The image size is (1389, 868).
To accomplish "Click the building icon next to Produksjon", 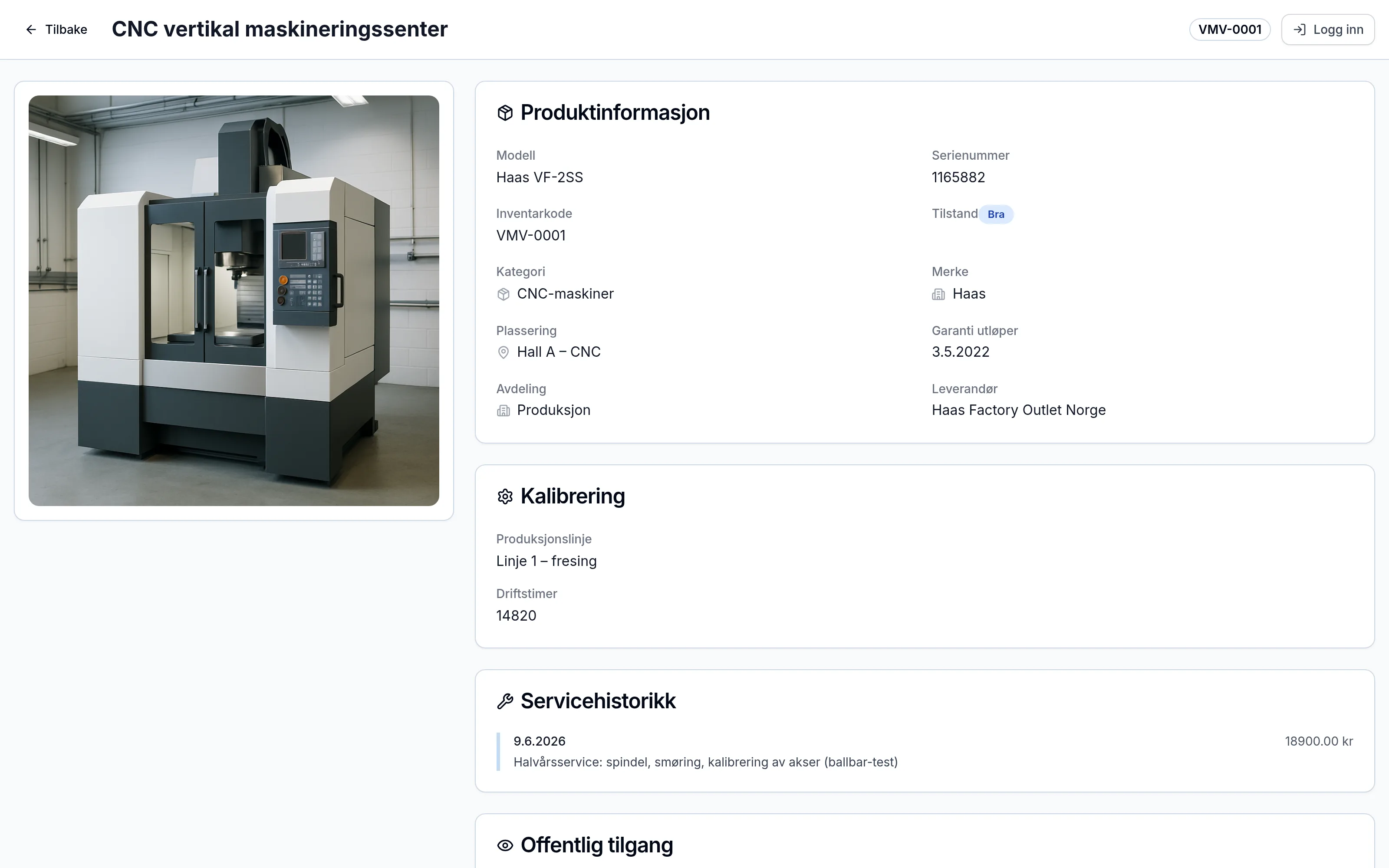I will [504, 411].
